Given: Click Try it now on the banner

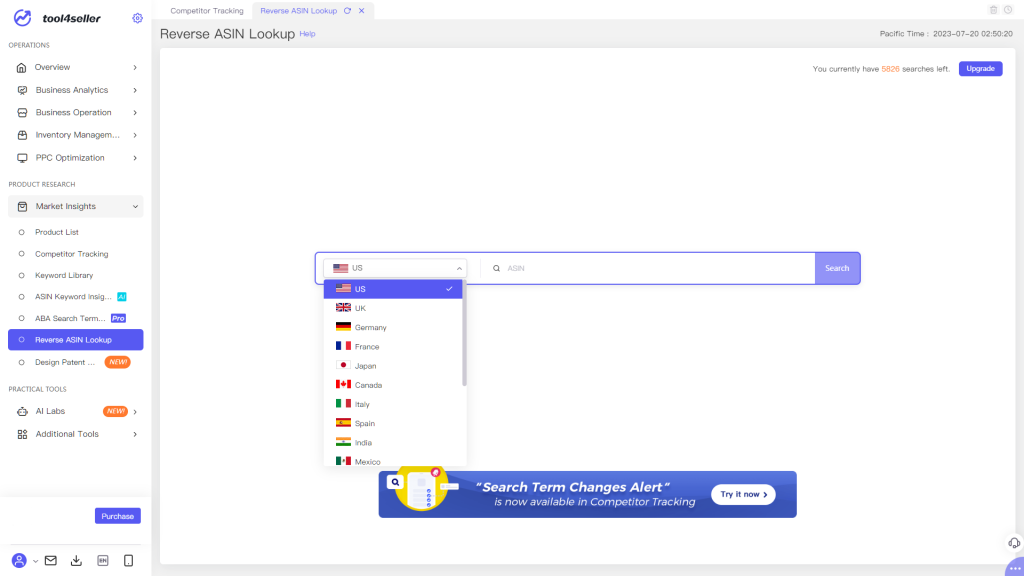Looking at the screenshot, I should [x=743, y=494].
